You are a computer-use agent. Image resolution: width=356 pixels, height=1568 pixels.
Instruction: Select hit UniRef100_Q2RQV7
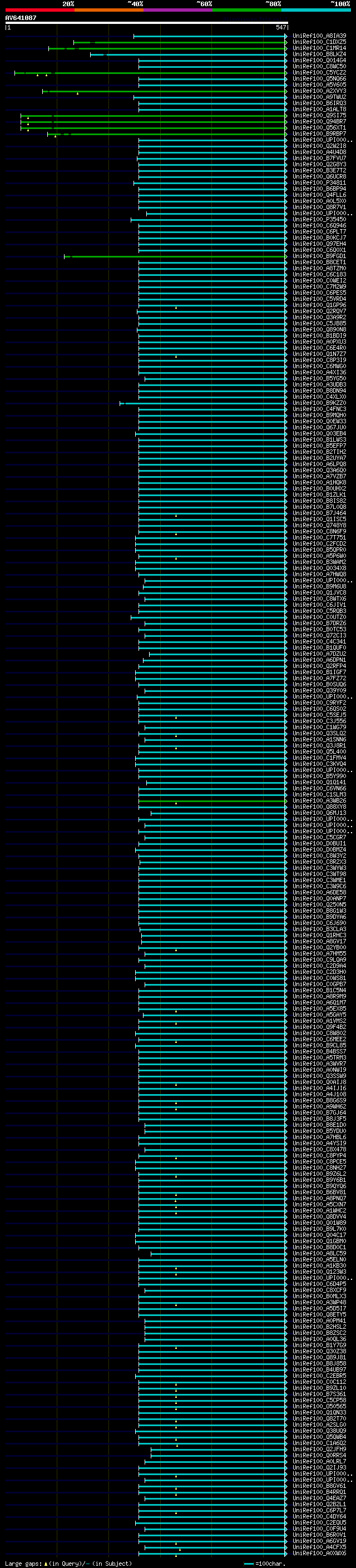click(x=319, y=311)
